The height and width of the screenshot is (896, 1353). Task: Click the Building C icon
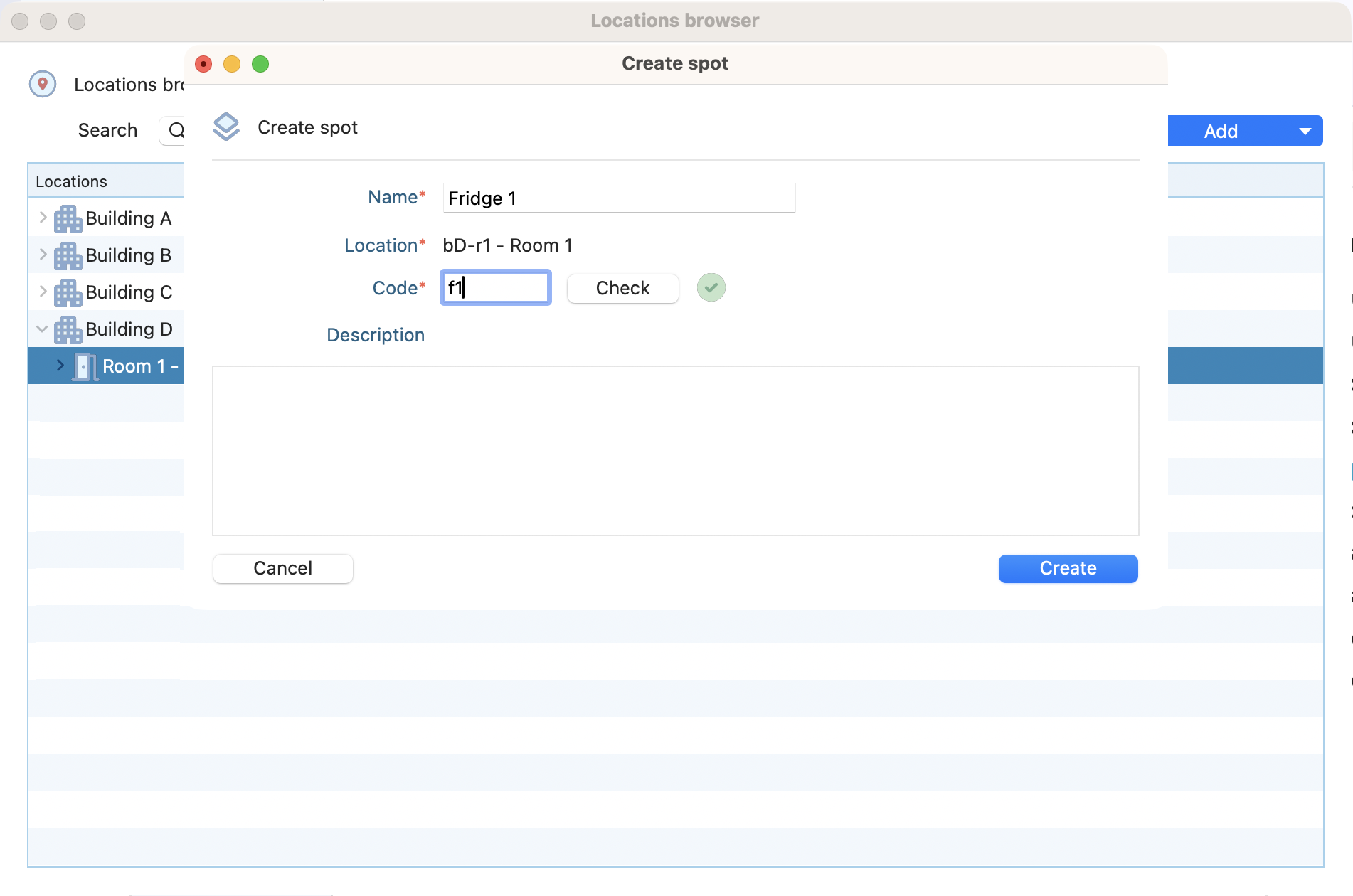click(x=68, y=293)
